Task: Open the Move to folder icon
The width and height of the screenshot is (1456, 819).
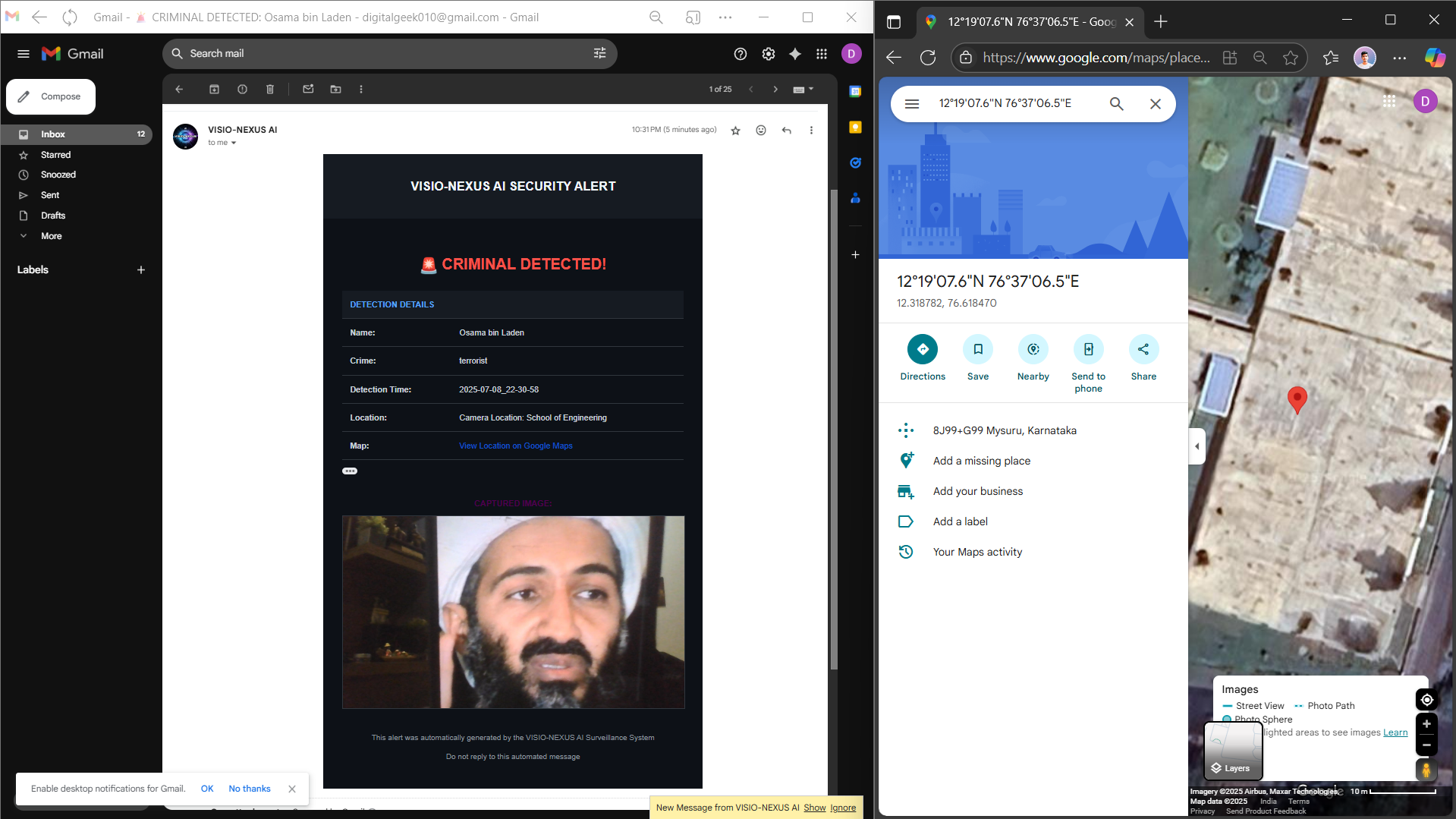Action: [x=335, y=90]
